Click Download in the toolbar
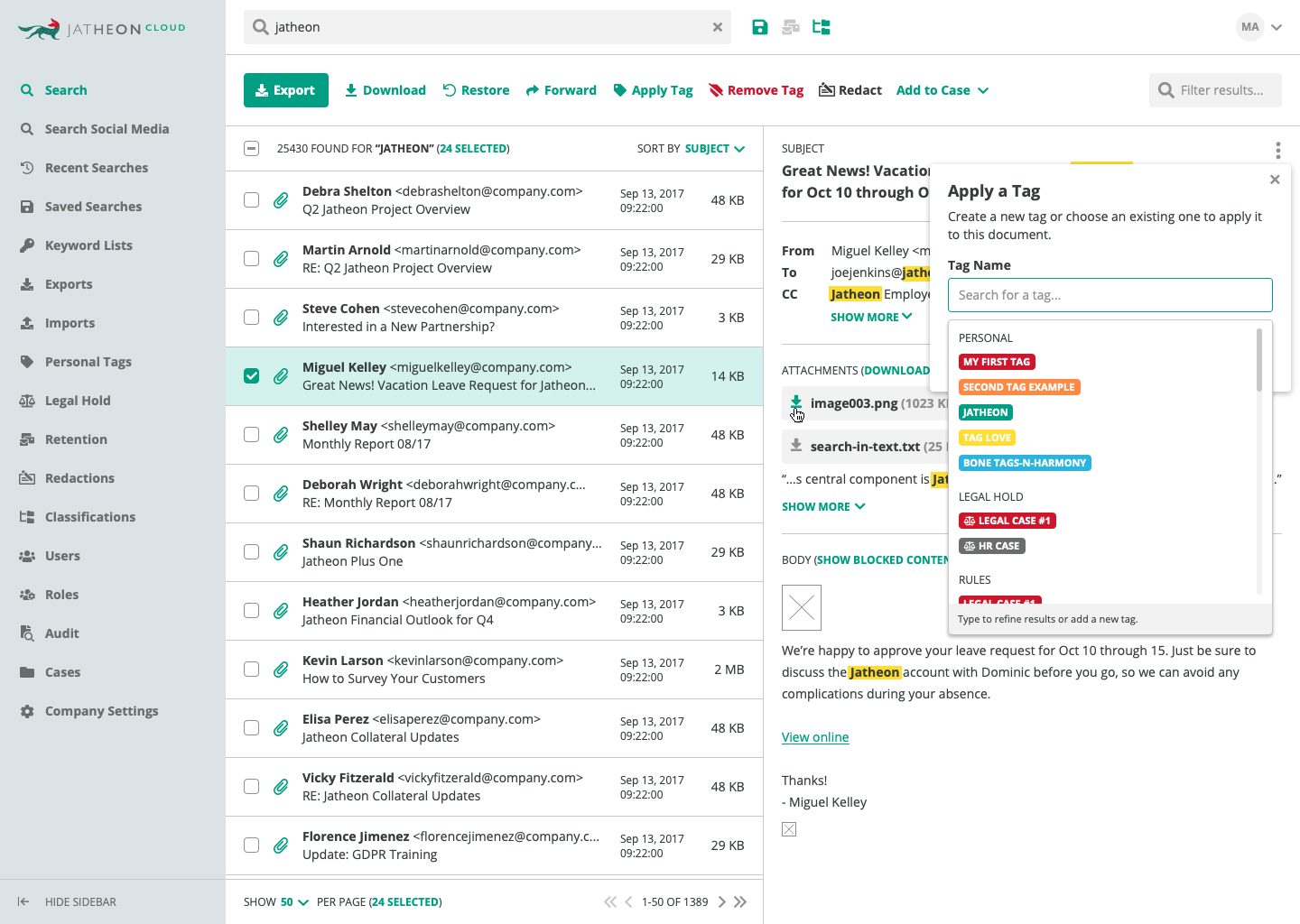Image resolution: width=1300 pixels, height=924 pixels. pos(385,90)
